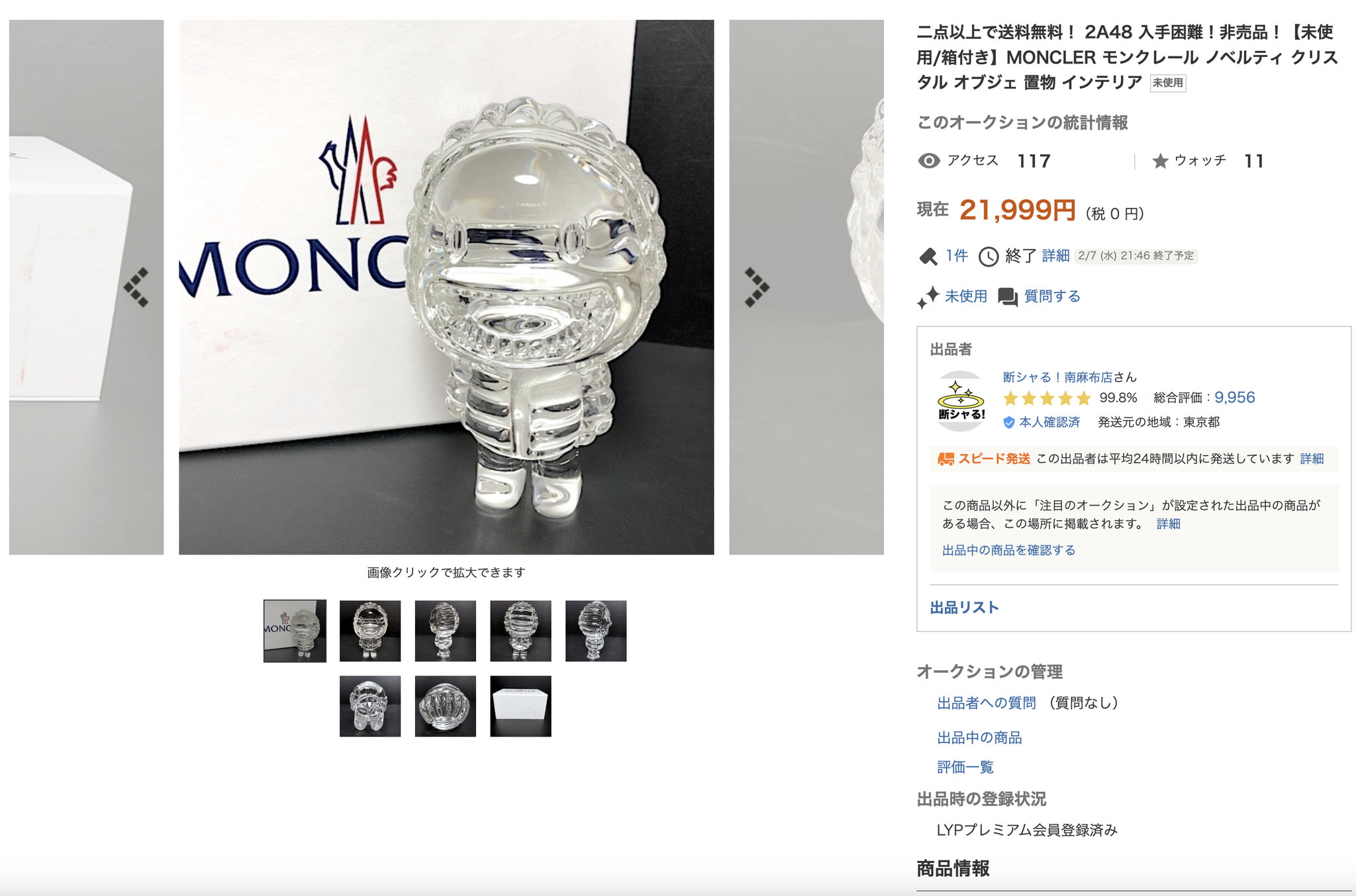Go to next image with right arrow
Screen dimensions: 1356x896
757,287
